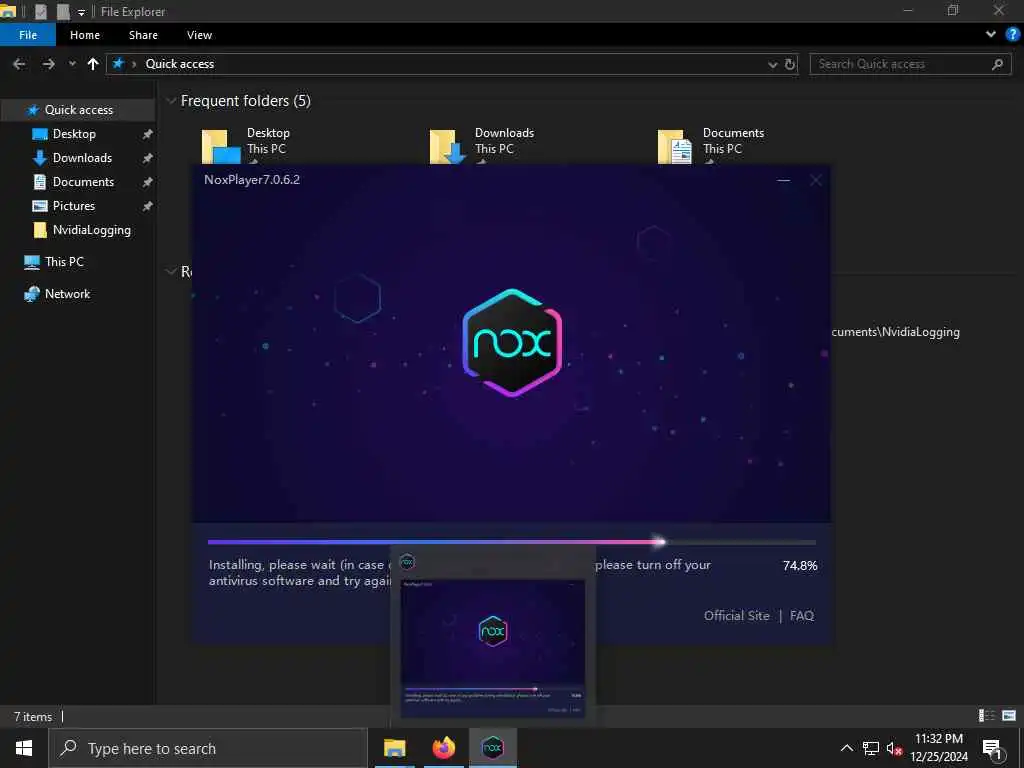The height and width of the screenshot is (768, 1024).
Task: Open NvidiaLogging in the navigation pane
Action: pyautogui.click(x=91, y=230)
